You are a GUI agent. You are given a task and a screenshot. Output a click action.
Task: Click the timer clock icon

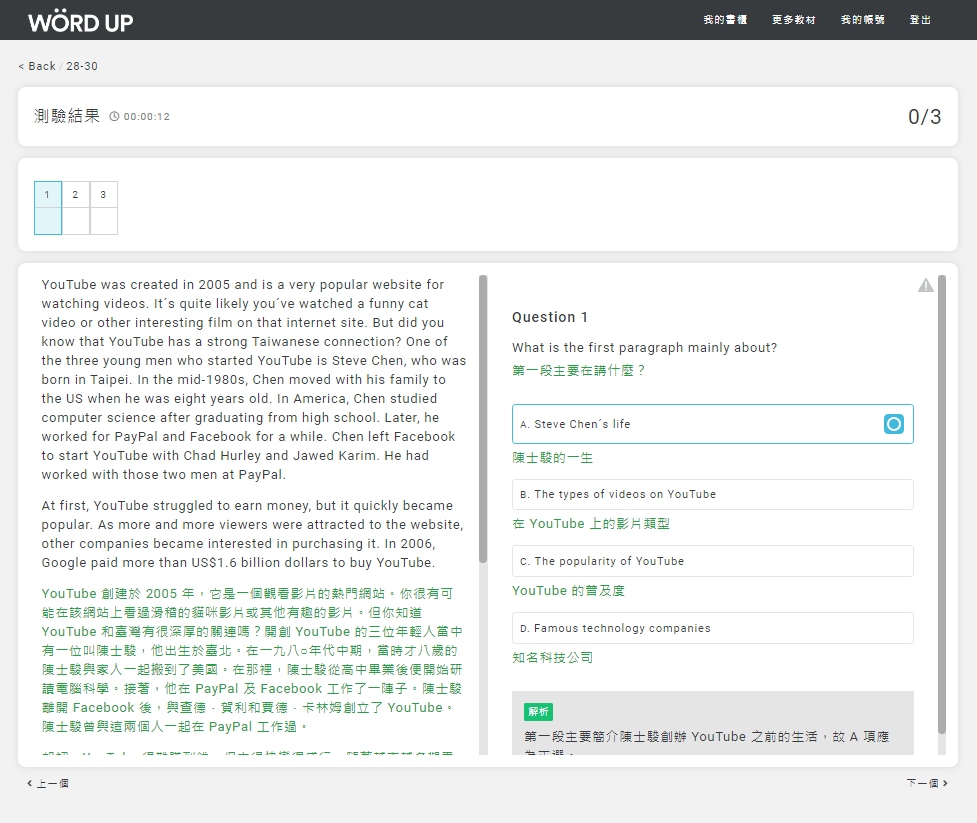click(x=114, y=117)
